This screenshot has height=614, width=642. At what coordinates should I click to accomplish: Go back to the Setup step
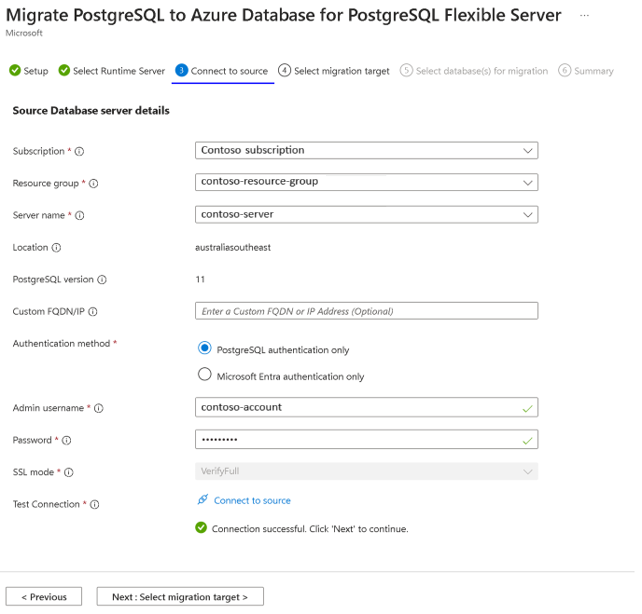(x=29, y=71)
